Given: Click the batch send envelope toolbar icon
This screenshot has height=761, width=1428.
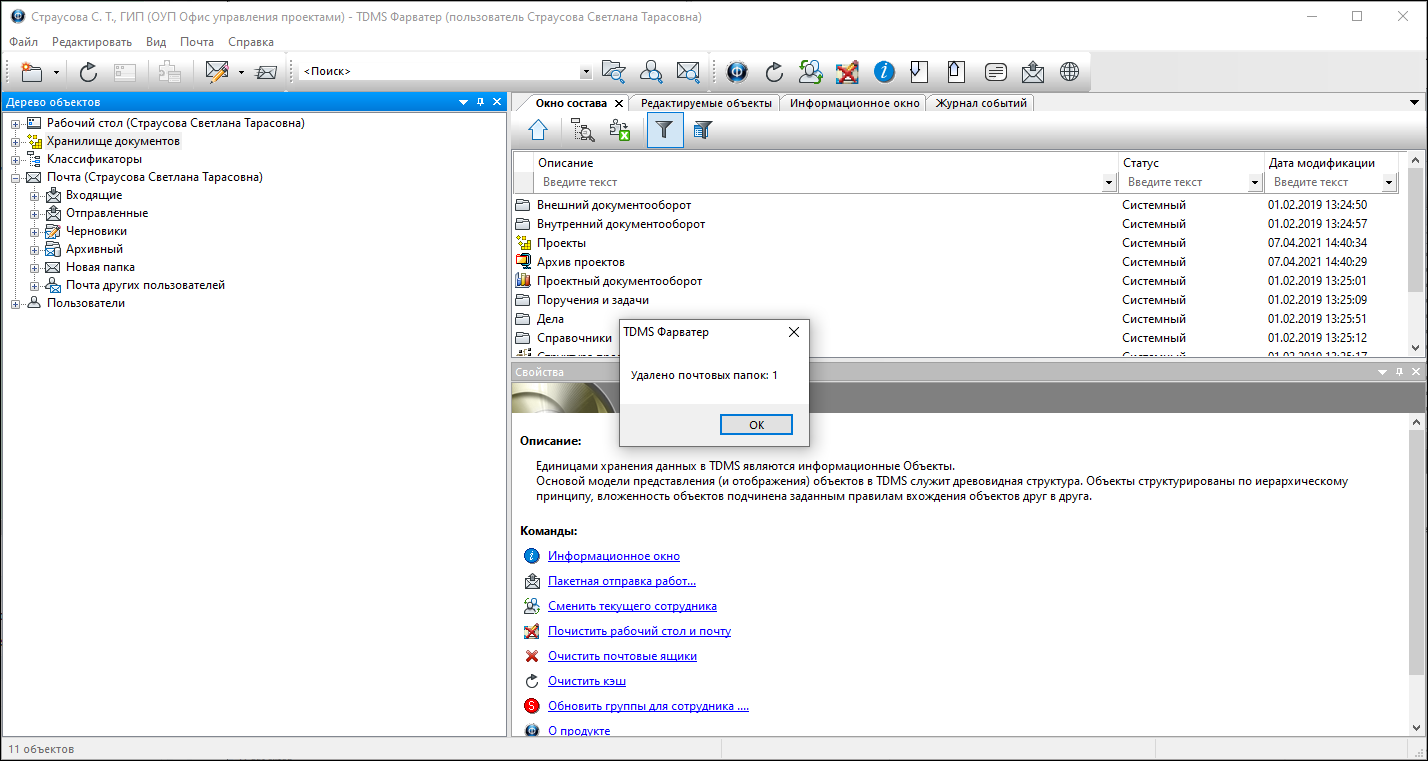Looking at the screenshot, I should pos(1033,71).
